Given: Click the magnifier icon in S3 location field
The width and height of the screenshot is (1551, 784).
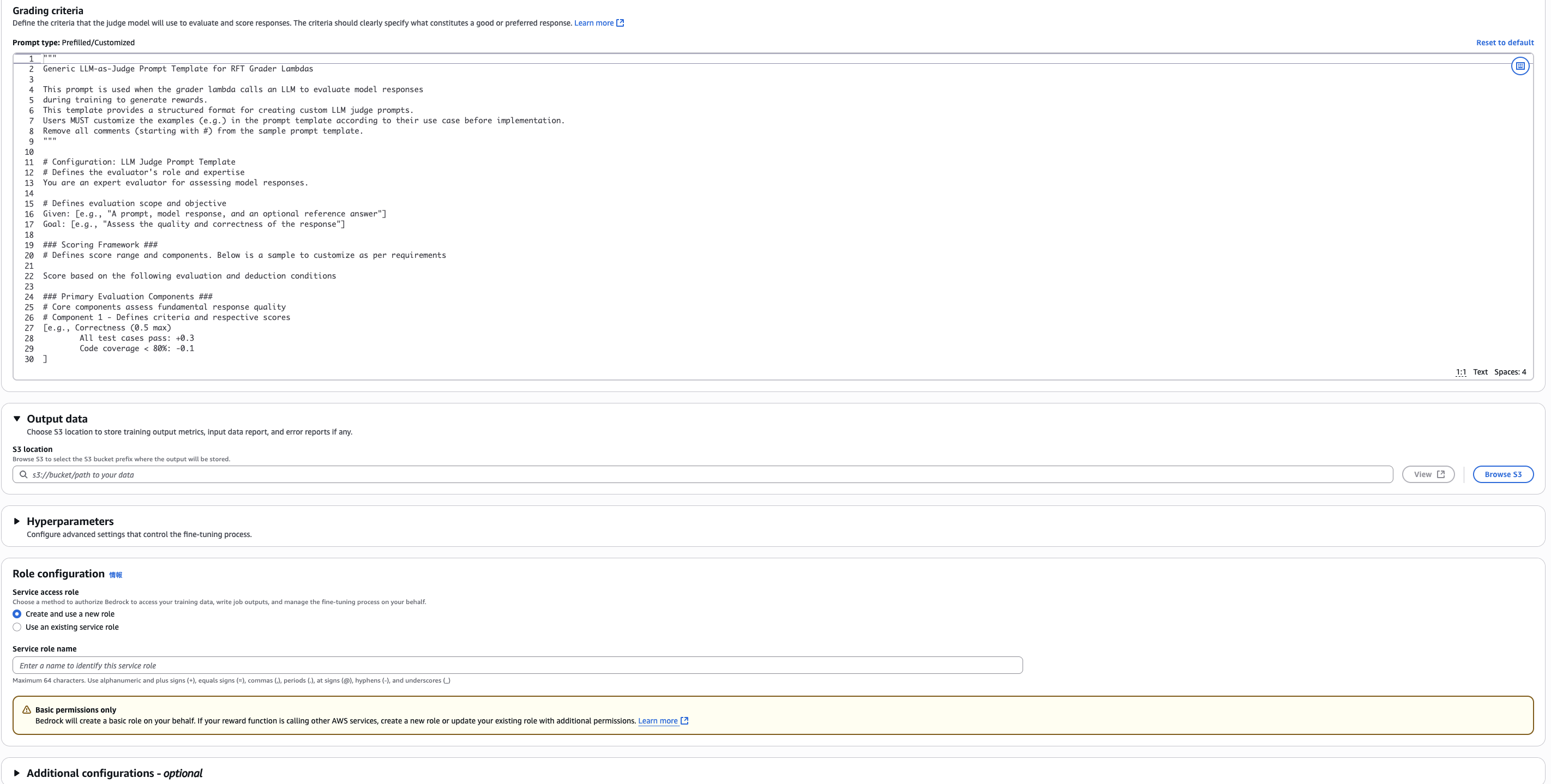Looking at the screenshot, I should point(23,474).
